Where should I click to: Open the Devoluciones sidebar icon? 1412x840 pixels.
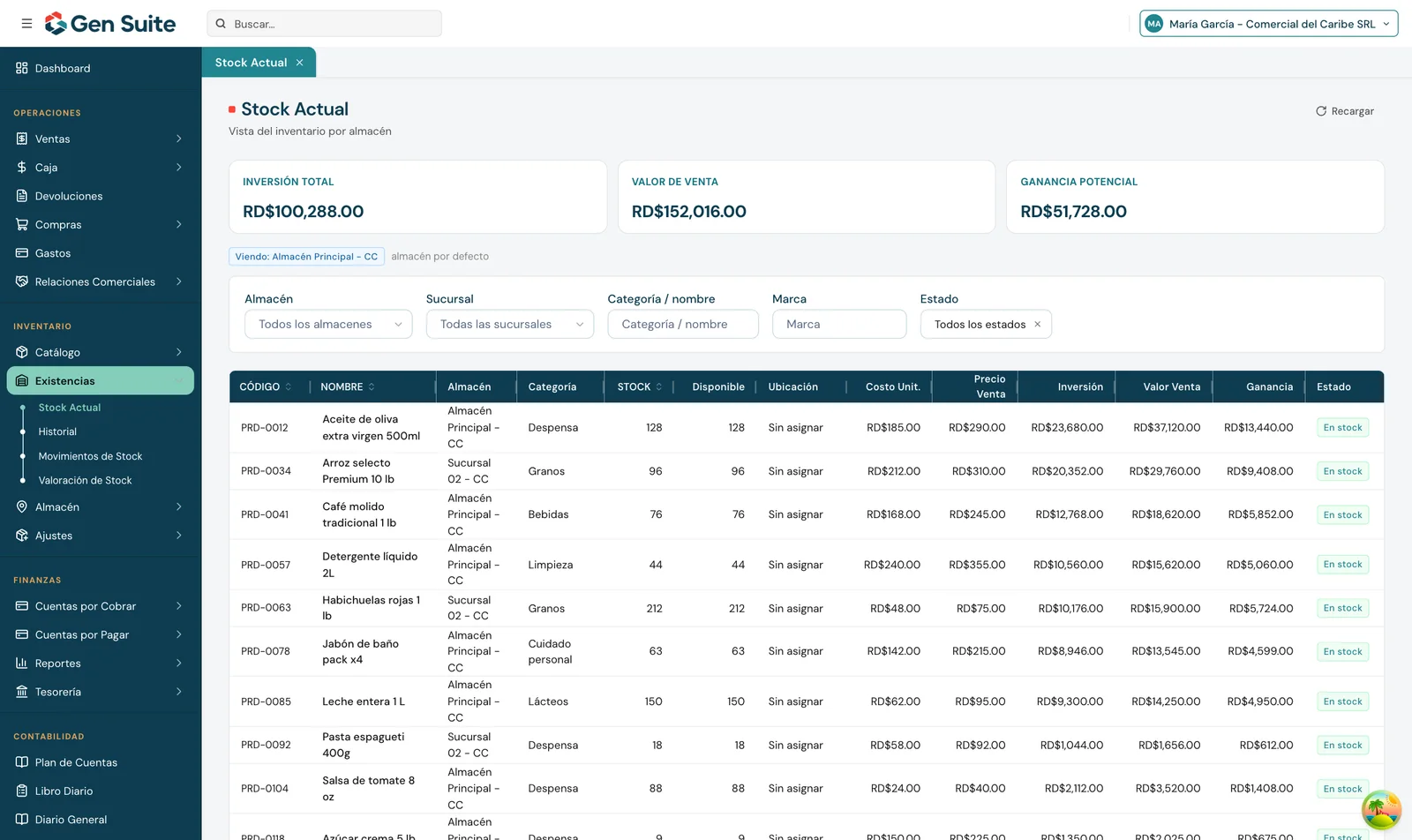22,196
